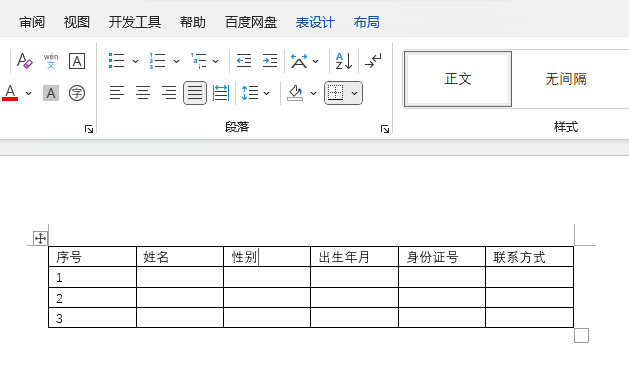Apply shading paint bucket
The height and width of the screenshot is (382, 629).
point(295,93)
